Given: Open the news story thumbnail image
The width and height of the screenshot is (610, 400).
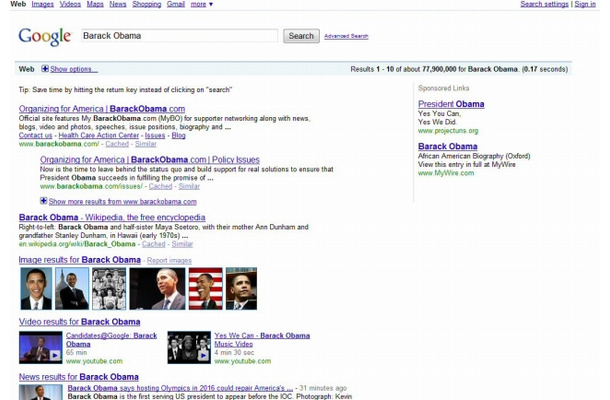Looking at the screenshot, I should click(x=40, y=392).
